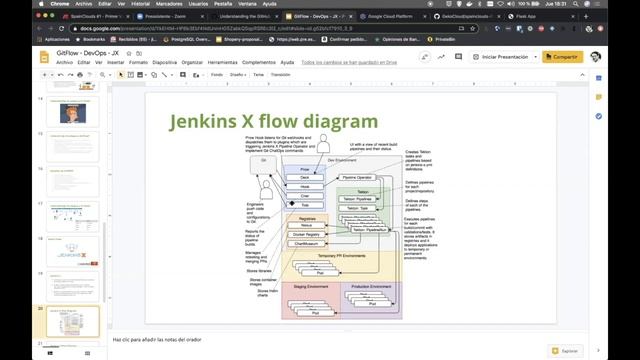Click the Fondo background button
The width and height of the screenshot is (640, 360).
tap(217, 75)
